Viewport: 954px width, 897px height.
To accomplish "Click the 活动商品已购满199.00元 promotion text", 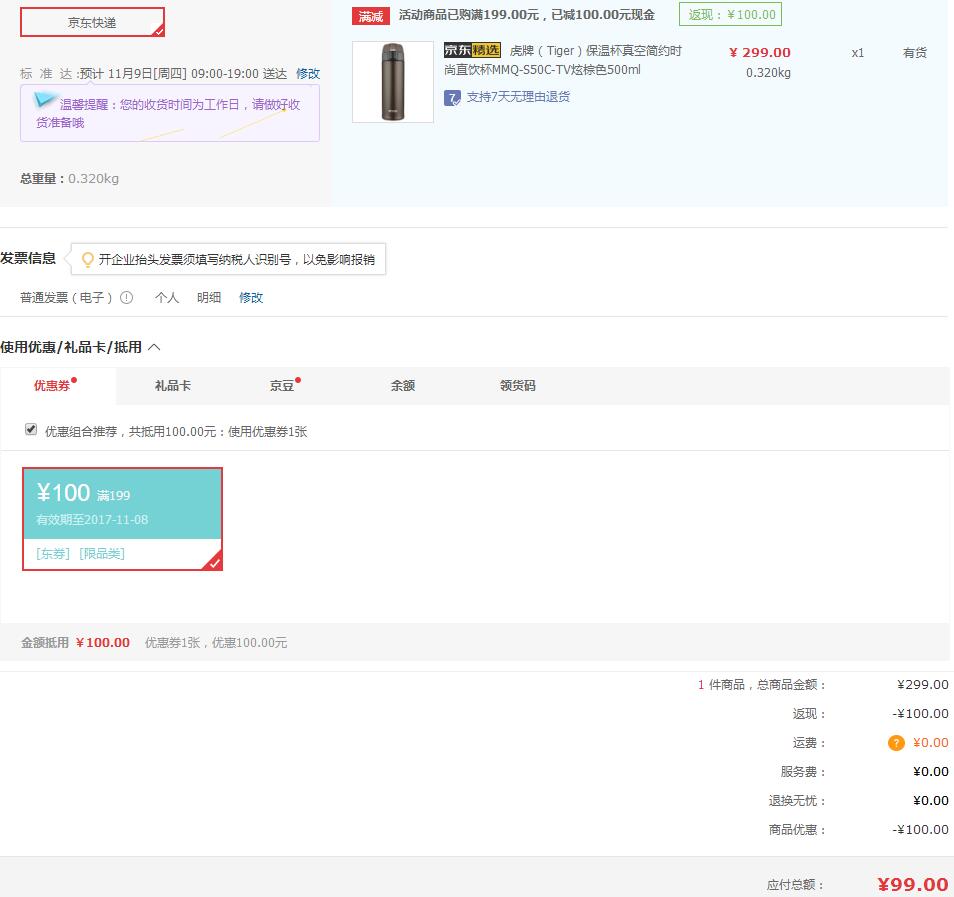I will (x=527, y=15).
